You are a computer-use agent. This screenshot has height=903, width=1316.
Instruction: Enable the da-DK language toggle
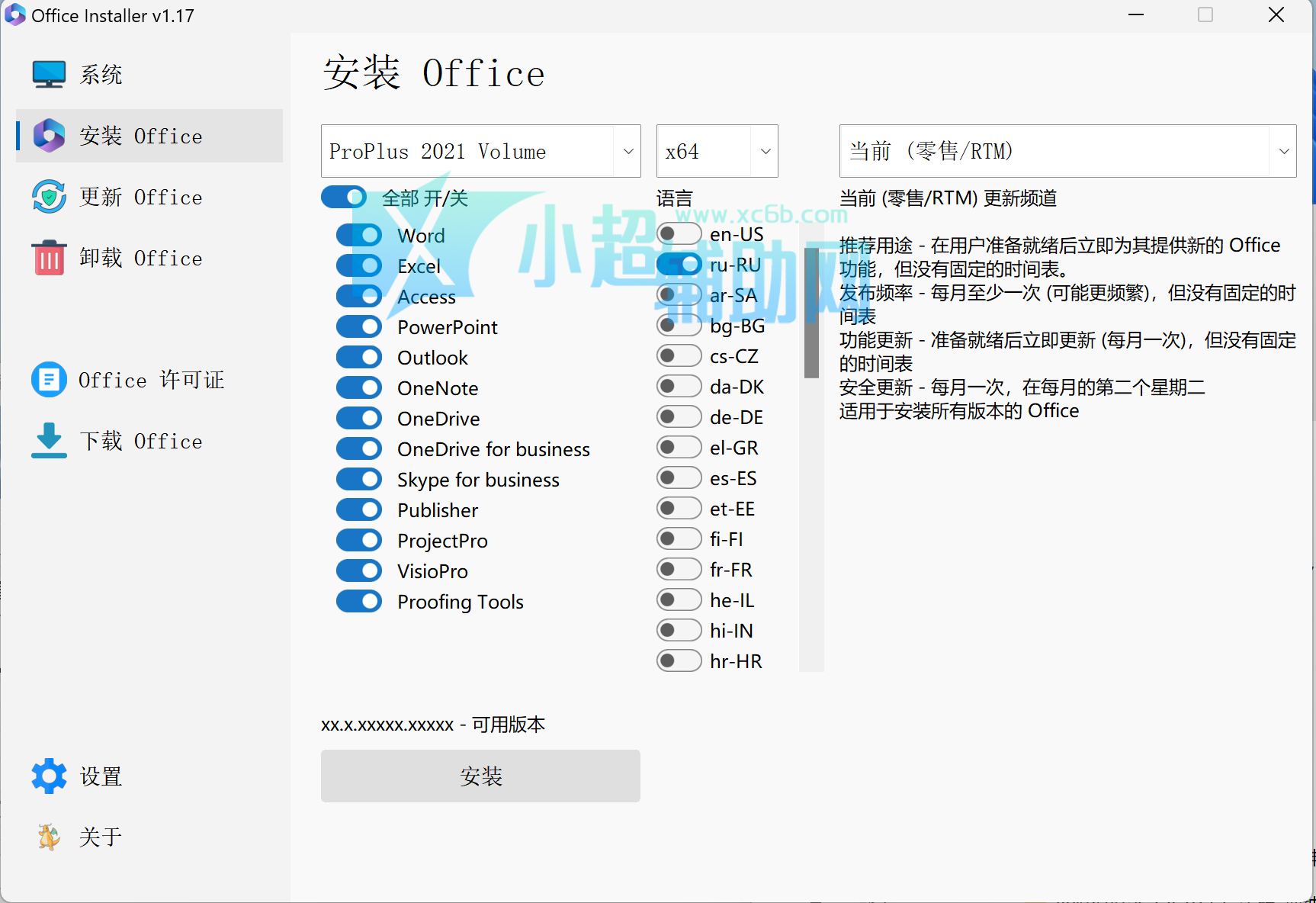click(x=679, y=386)
